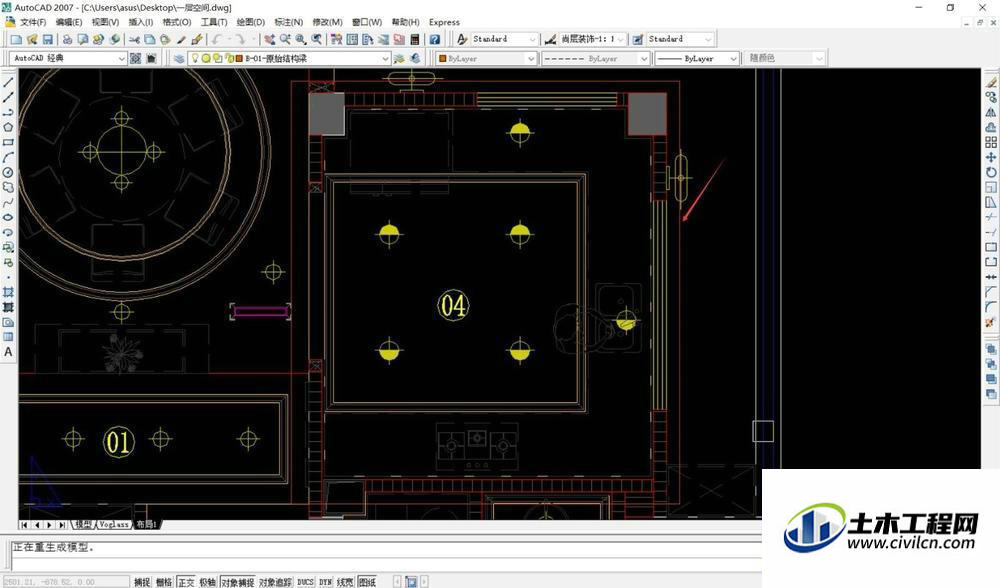This screenshot has height=588, width=1000.
Task: Select the Hatch tool
Action: pyautogui.click(x=8, y=291)
